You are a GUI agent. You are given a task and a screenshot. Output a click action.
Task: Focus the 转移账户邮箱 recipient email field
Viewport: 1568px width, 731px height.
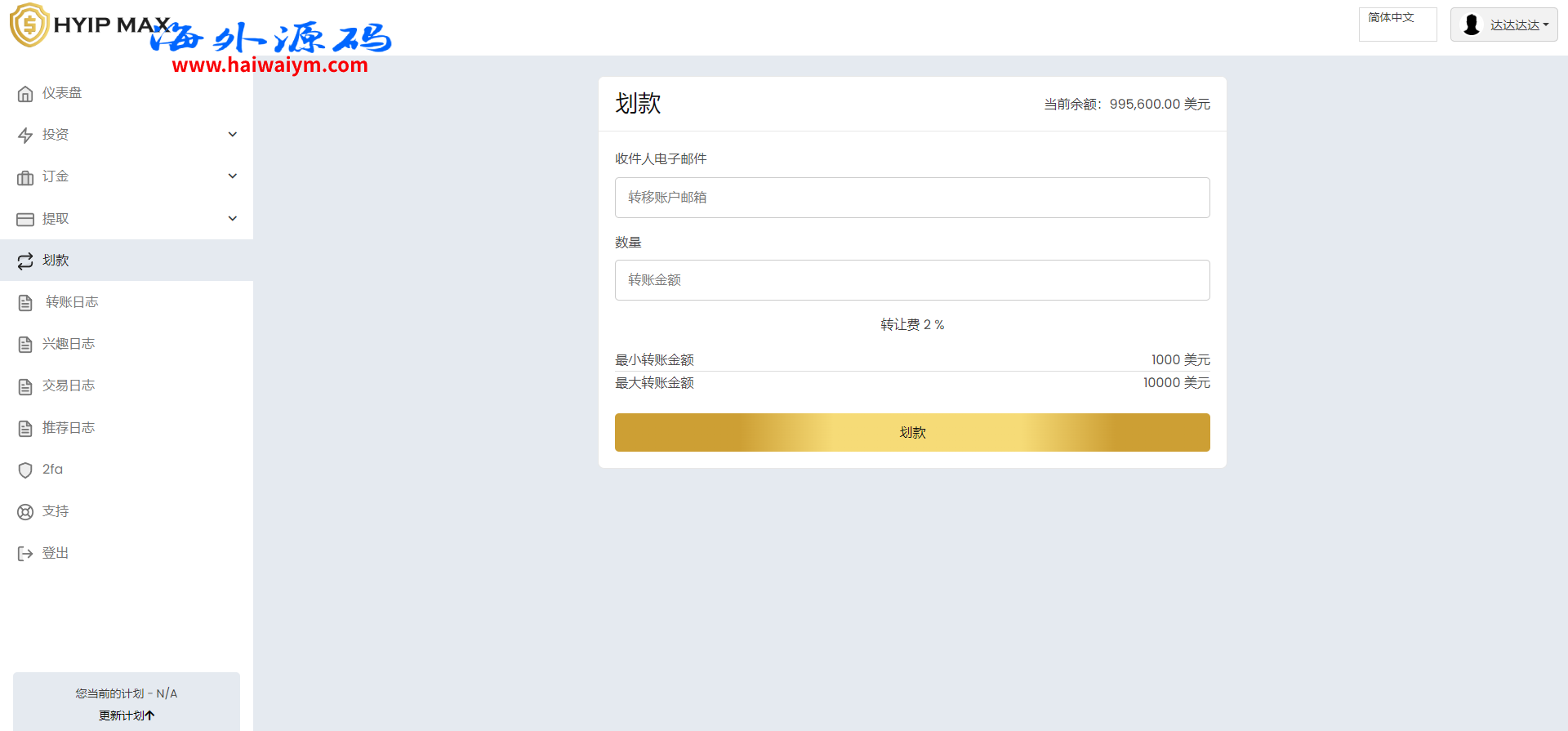[x=912, y=198]
